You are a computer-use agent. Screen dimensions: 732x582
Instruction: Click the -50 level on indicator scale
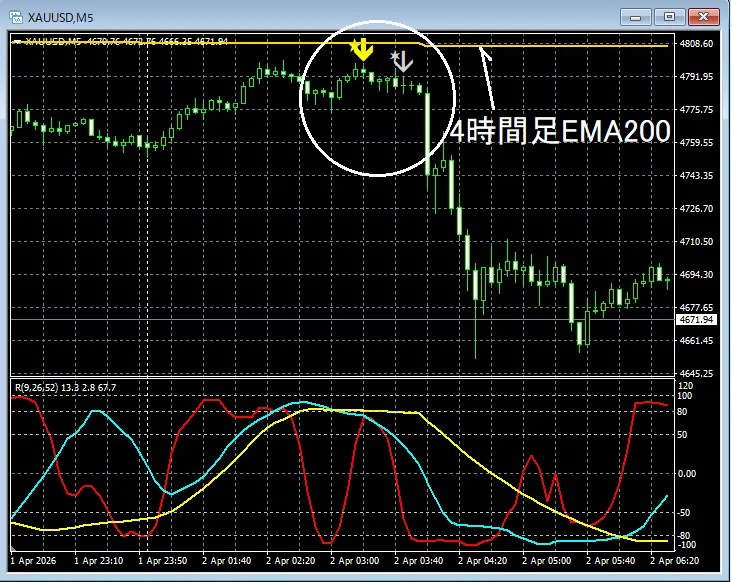[685, 512]
